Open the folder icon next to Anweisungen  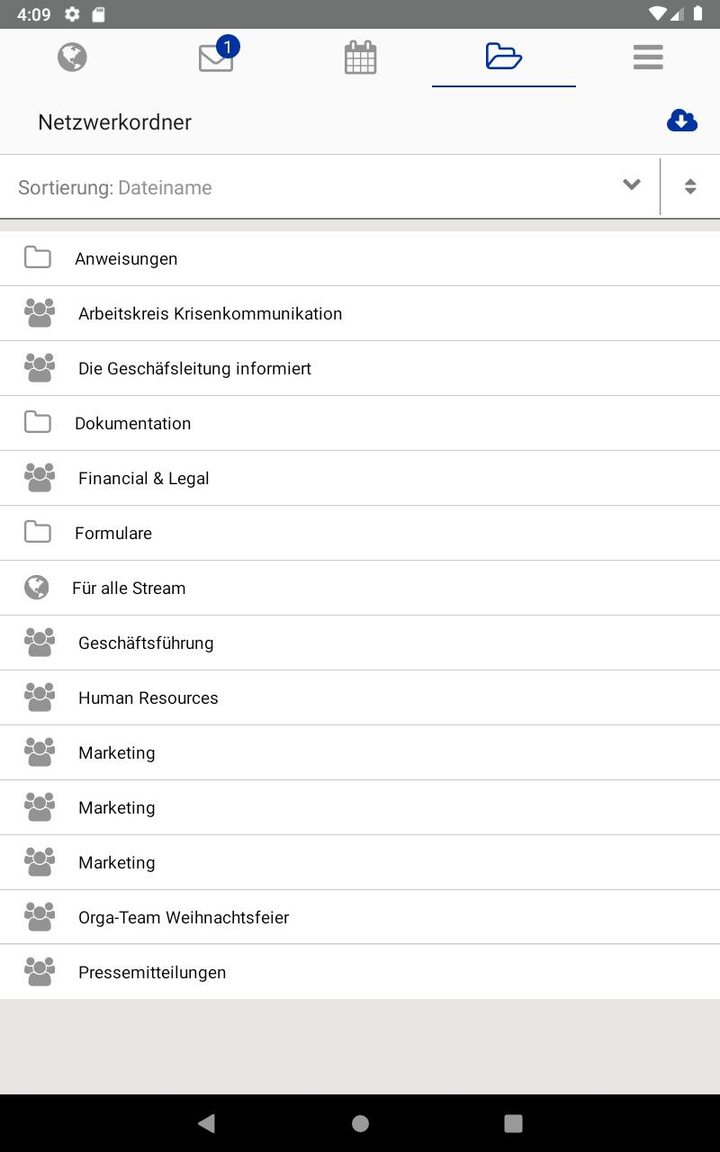(37, 257)
